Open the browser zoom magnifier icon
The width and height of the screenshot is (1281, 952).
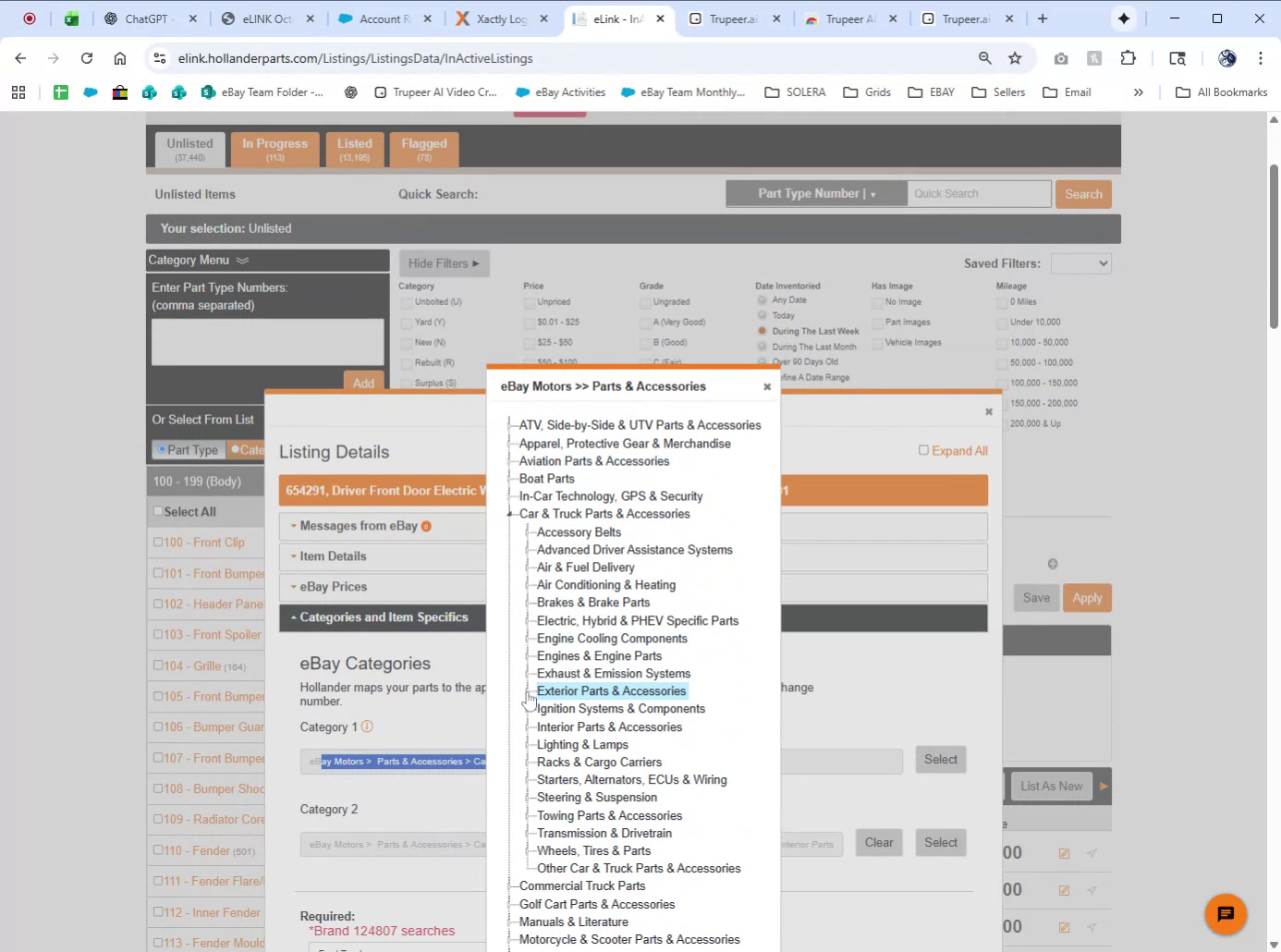point(985,58)
